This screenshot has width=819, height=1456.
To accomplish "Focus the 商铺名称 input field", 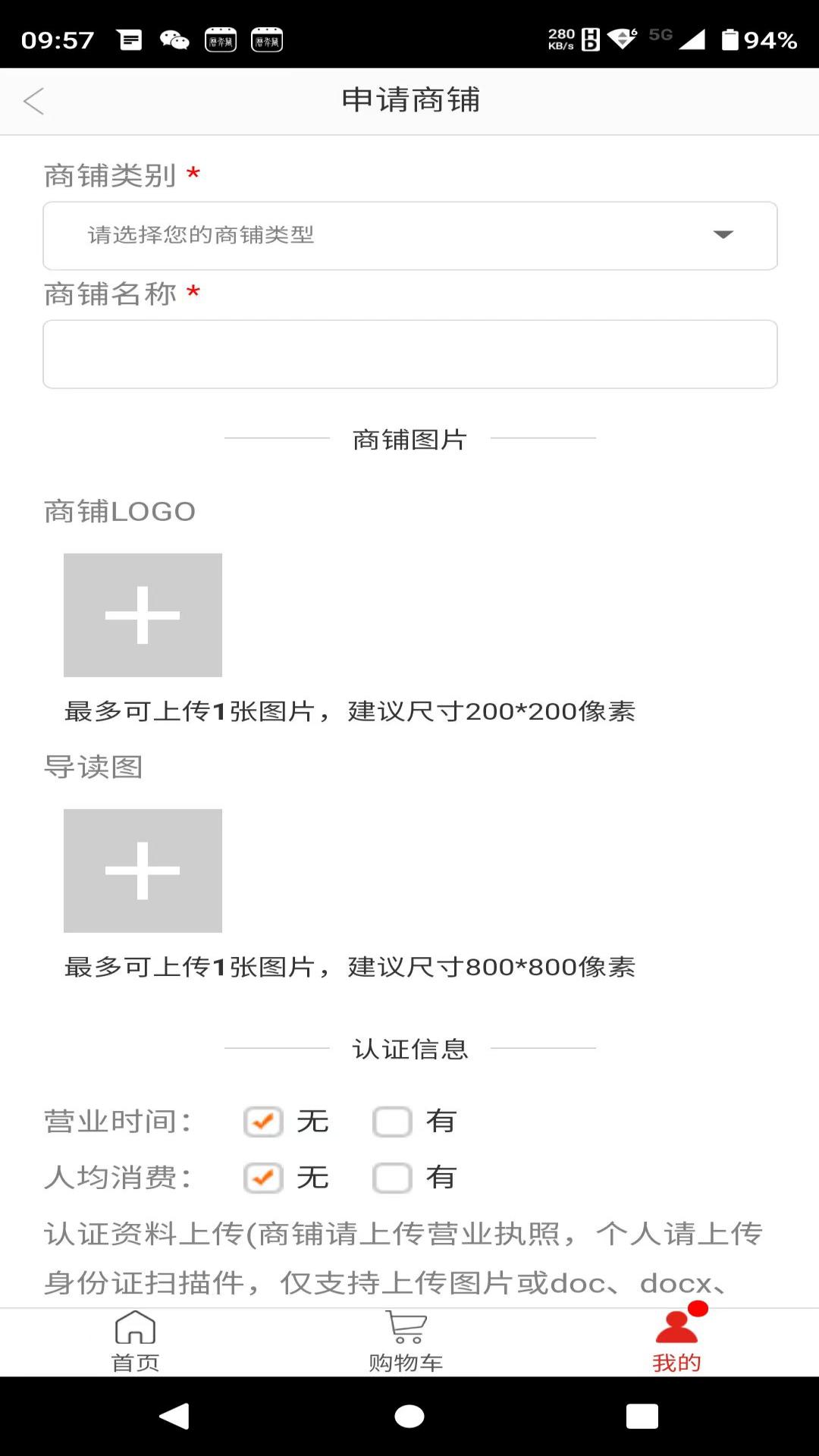I will tap(409, 354).
